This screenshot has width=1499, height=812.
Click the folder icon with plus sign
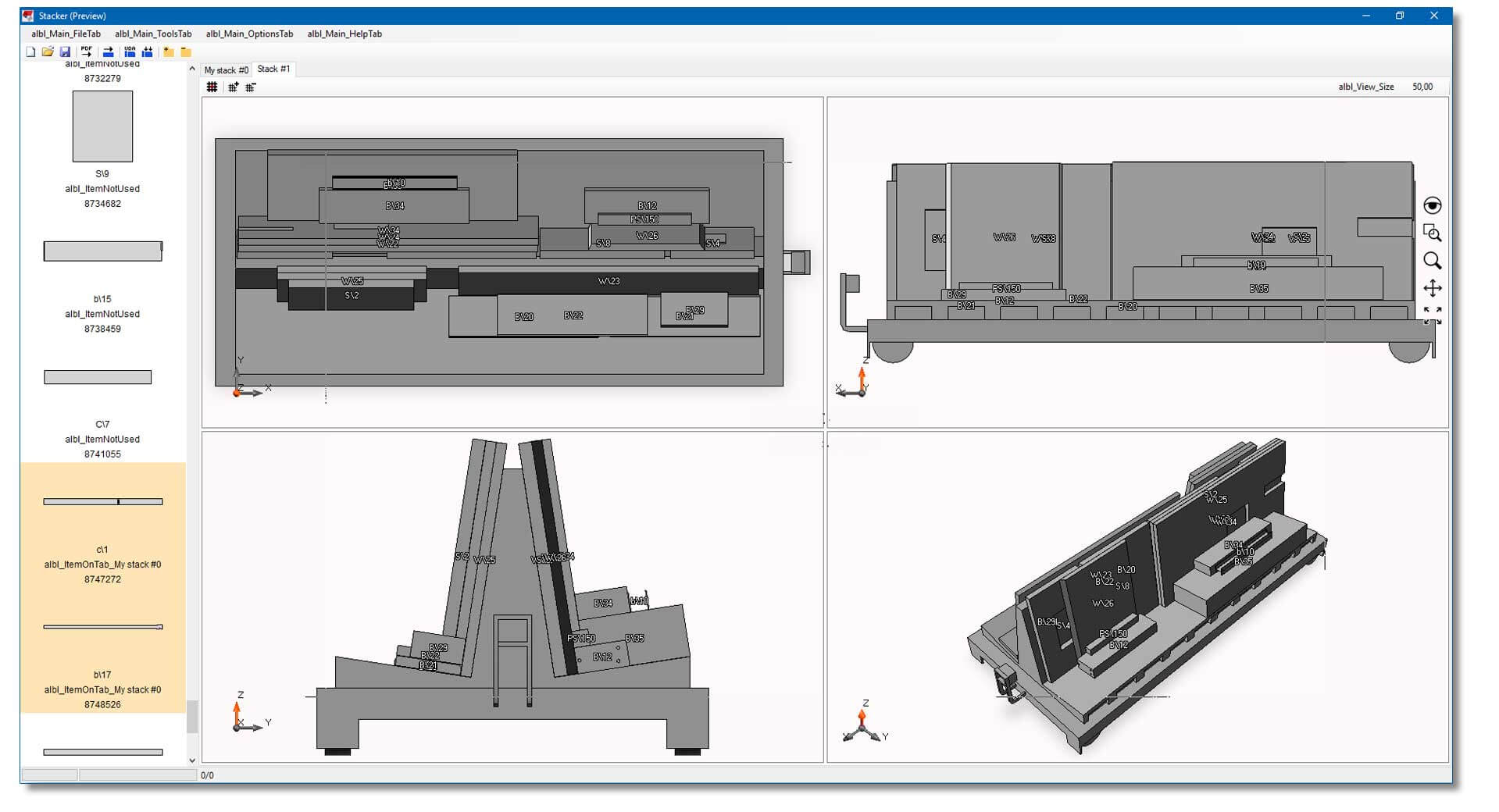pyautogui.click(x=168, y=52)
